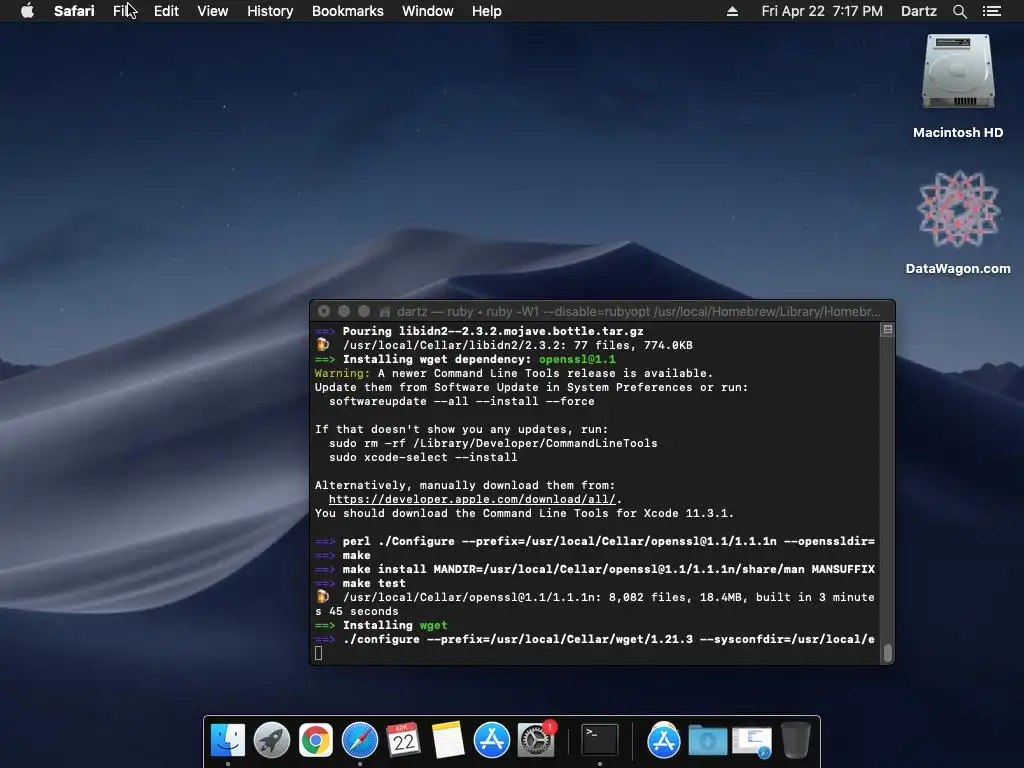Click the green openssl@1.1 text
Screen dimensions: 1024x768
point(577,359)
